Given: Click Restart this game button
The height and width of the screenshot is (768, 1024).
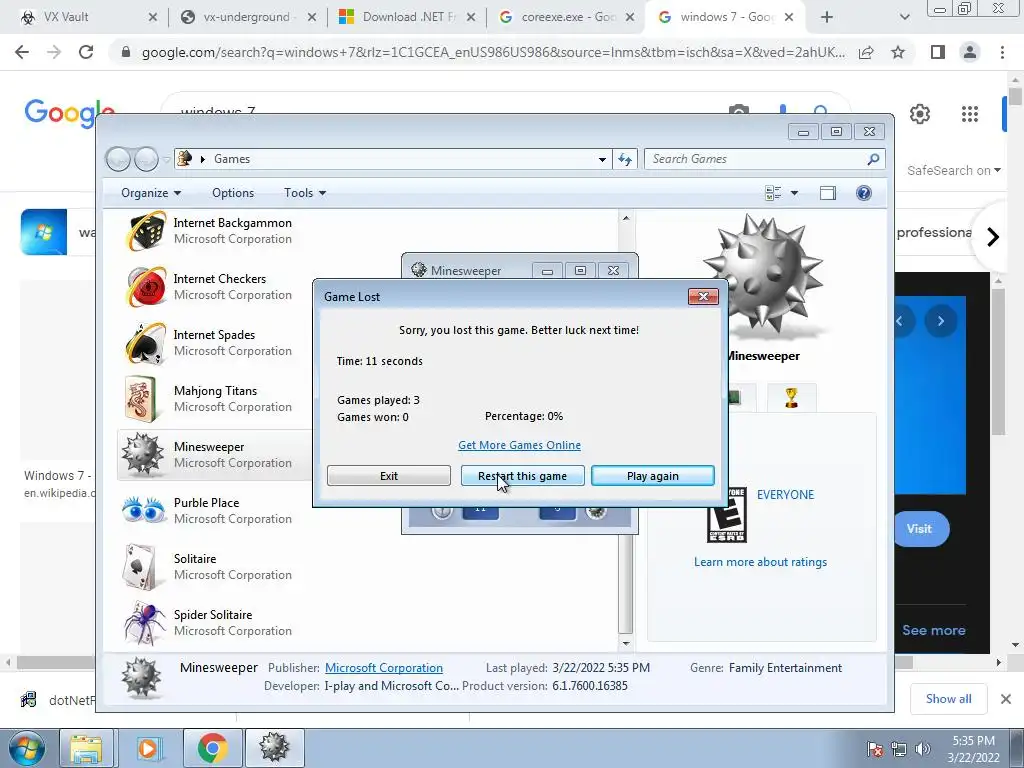Looking at the screenshot, I should [x=522, y=475].
